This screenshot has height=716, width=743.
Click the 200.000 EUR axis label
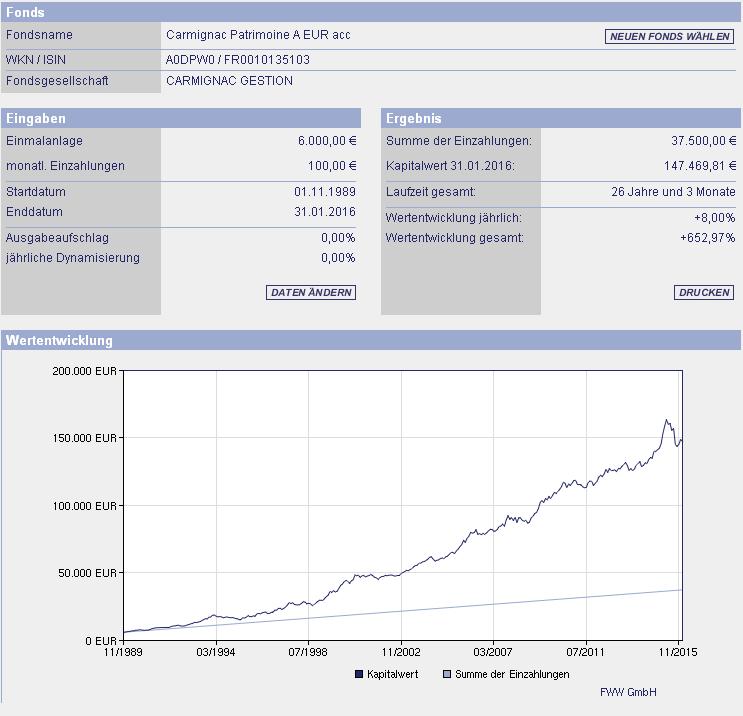click(84, 371)
